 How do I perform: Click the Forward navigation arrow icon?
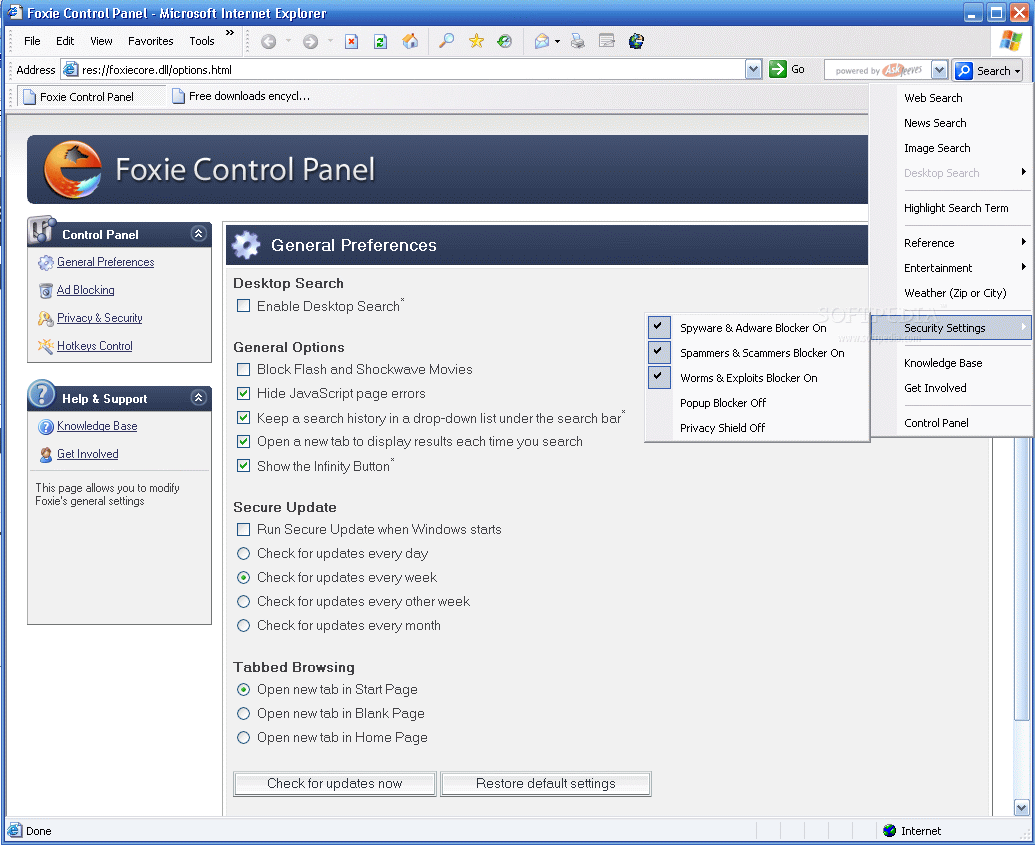pos(310,42)
